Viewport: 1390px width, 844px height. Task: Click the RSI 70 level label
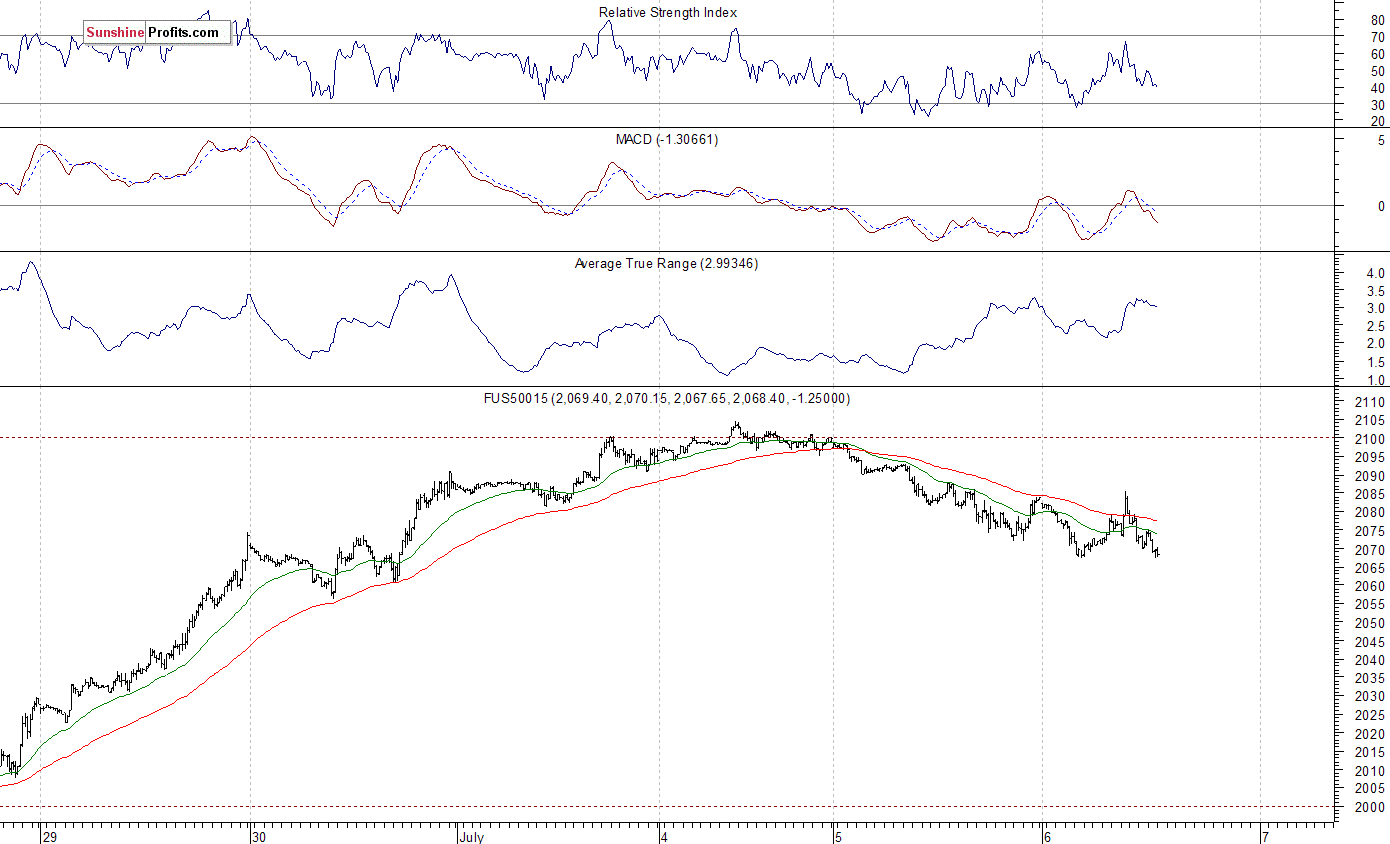[x=1377, y=37]
